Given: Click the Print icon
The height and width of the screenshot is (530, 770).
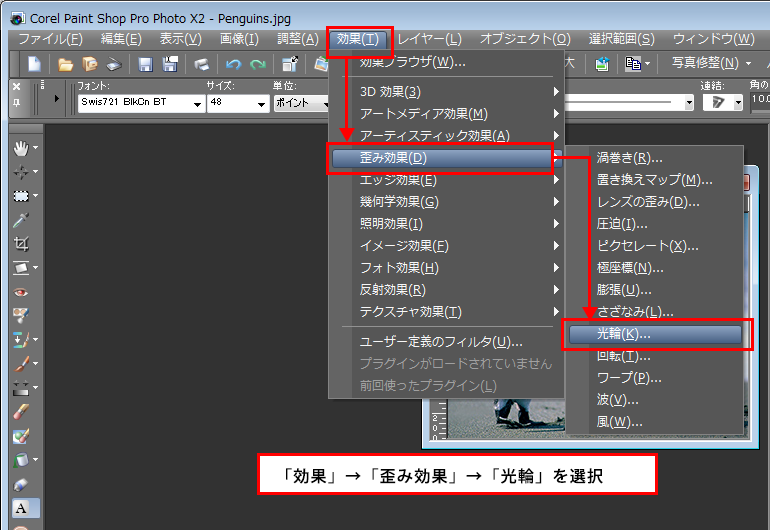Looking at the screenshot, I should click(x=201, y=64).
